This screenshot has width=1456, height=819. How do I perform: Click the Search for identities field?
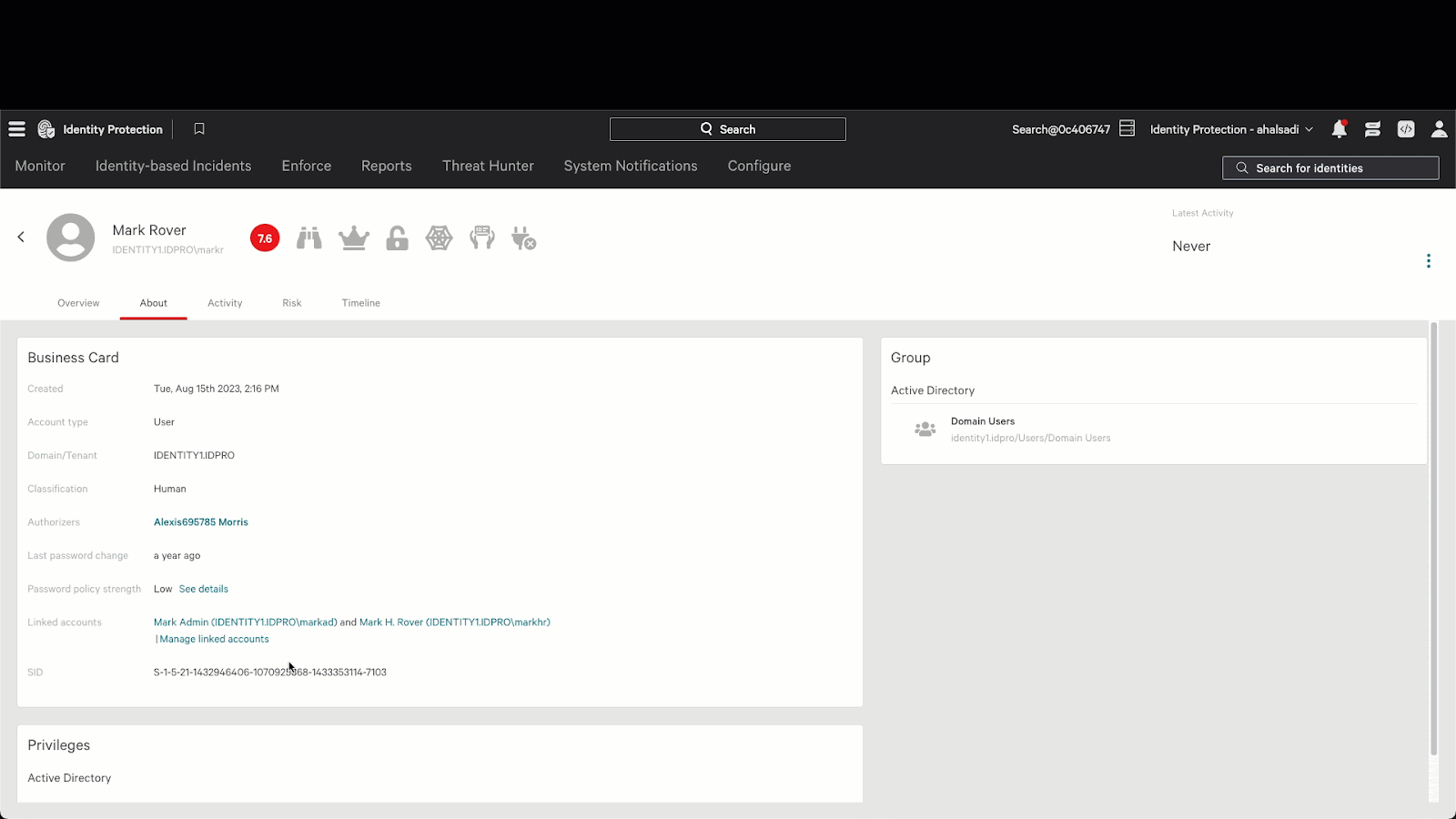pyautogui.click(x=1330, y=168)
